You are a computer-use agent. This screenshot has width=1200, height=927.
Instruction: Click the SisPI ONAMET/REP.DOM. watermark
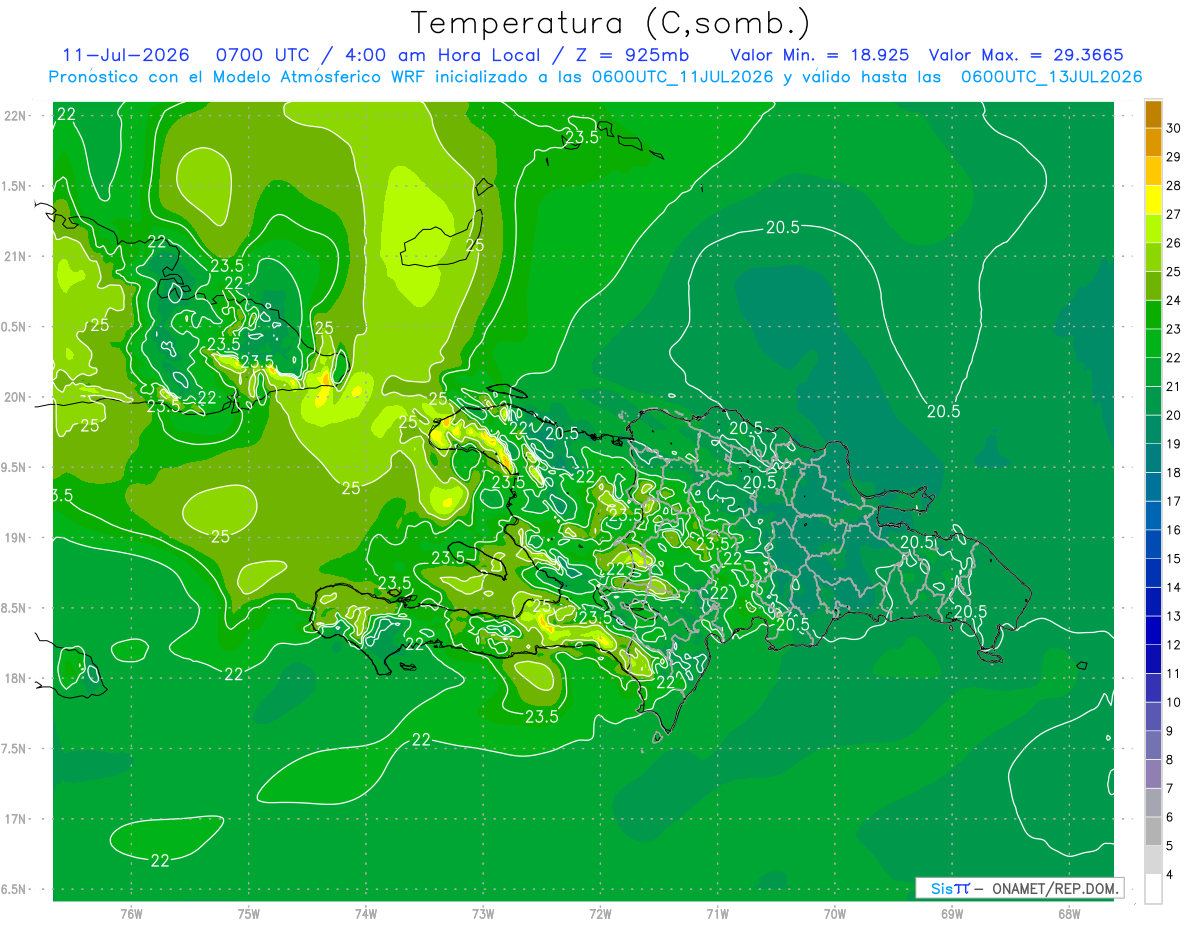[x=1020, y=888]
